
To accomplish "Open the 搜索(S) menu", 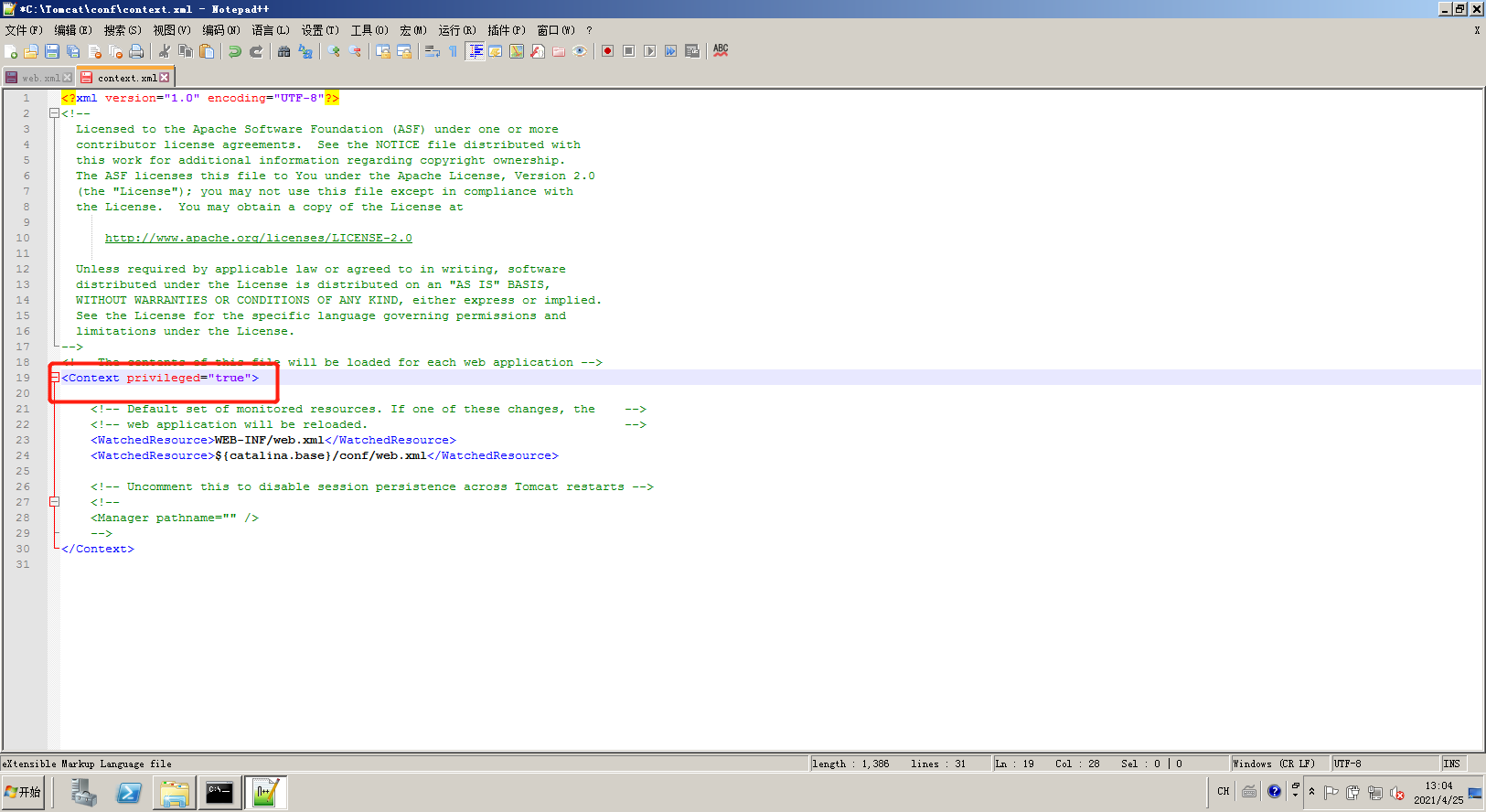I will pyautogui.click(x=123, y=30).
